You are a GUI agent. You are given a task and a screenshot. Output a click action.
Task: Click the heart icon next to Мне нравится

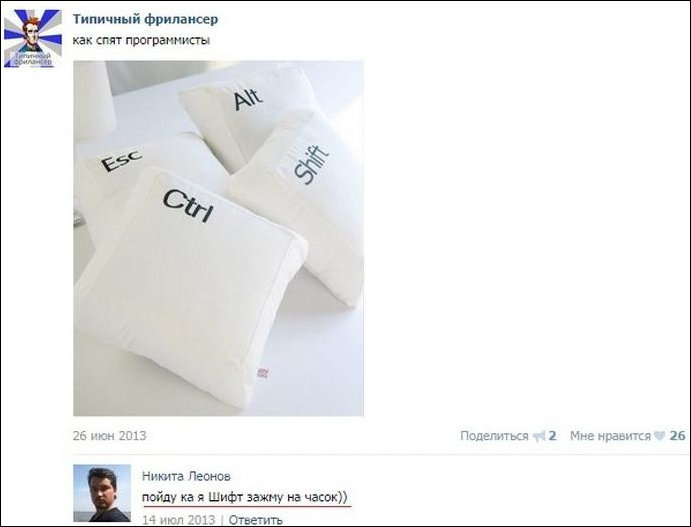click(660, 436)
